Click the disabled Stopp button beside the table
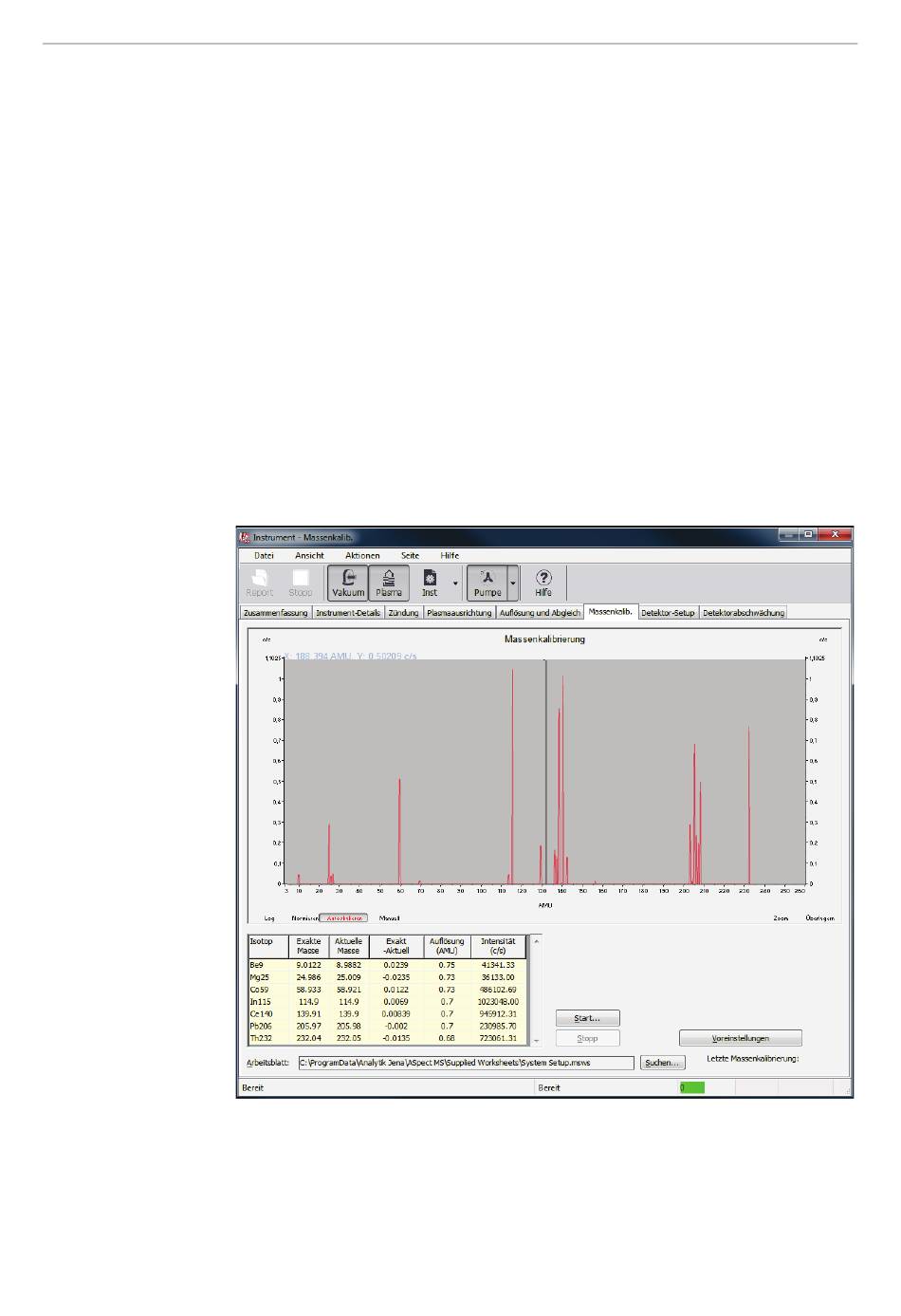This screenshot has height=1316, width=901. pyautogui.click(x=587, y=1038)
